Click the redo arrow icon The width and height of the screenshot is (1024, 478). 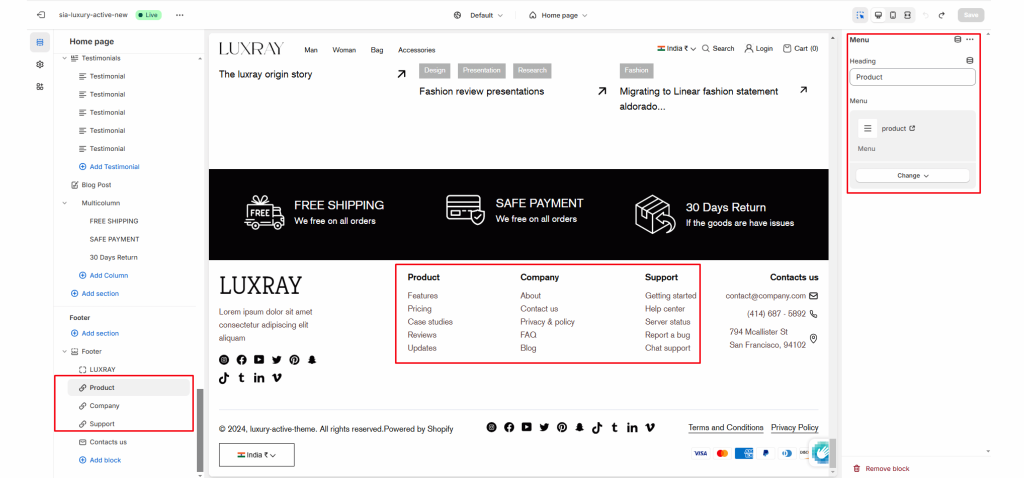[x=941, y=15]
